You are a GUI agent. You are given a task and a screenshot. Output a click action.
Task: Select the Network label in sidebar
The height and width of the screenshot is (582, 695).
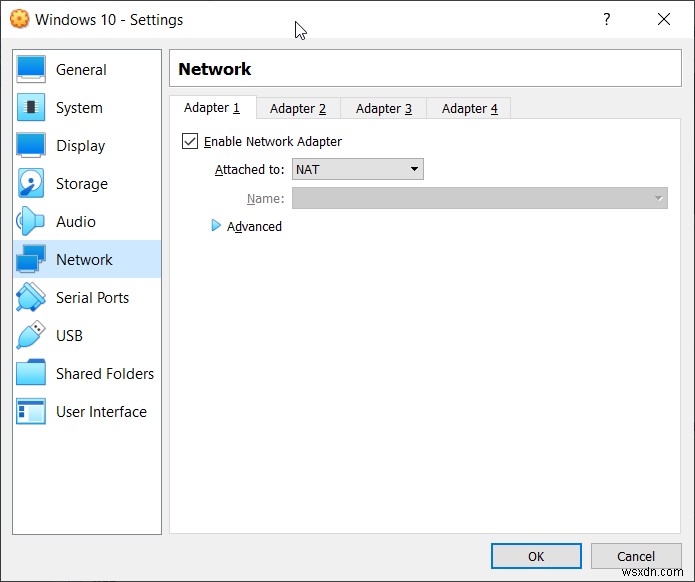pos(84,259)
